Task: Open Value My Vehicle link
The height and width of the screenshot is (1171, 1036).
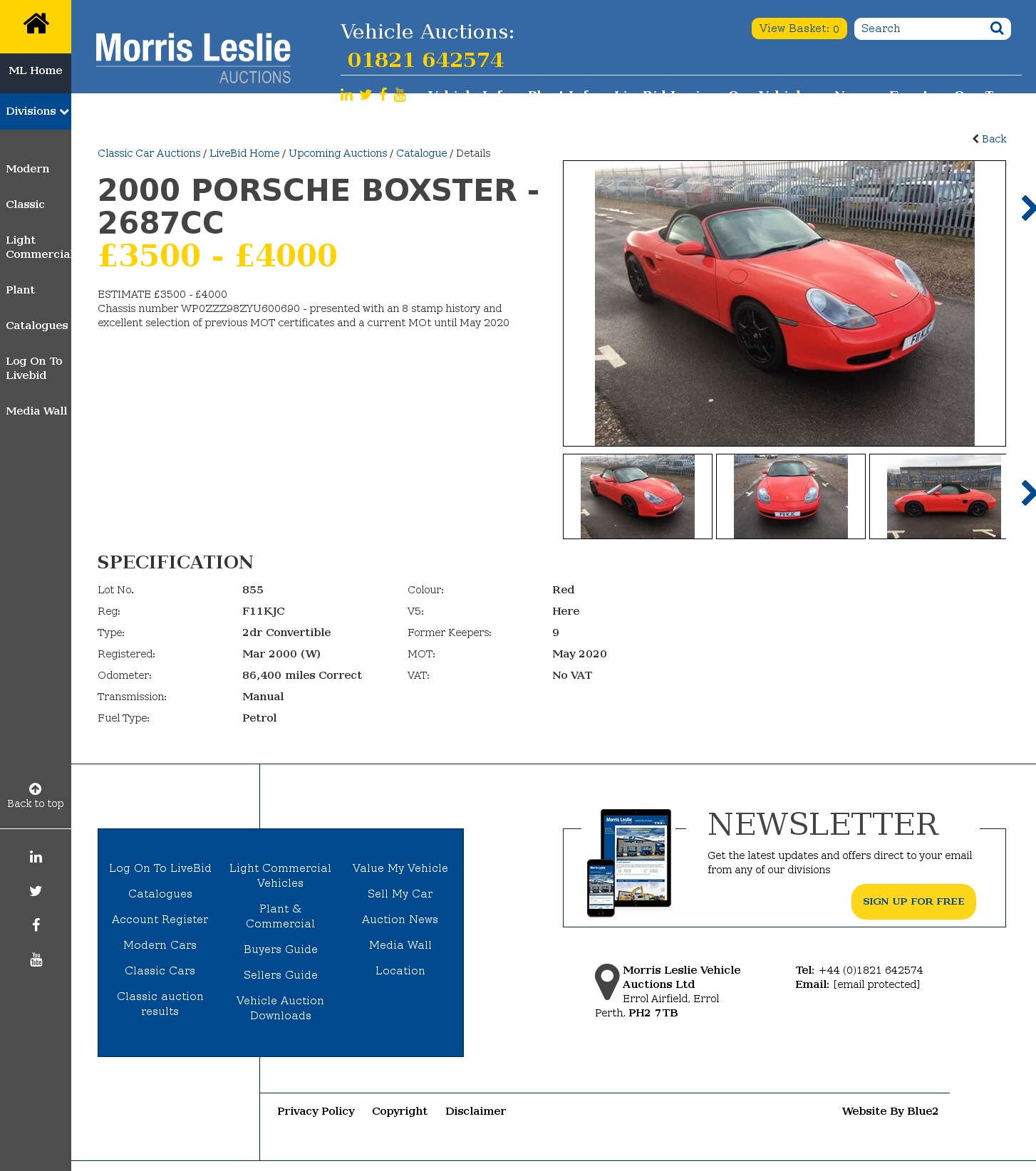Action: (400, 868)
